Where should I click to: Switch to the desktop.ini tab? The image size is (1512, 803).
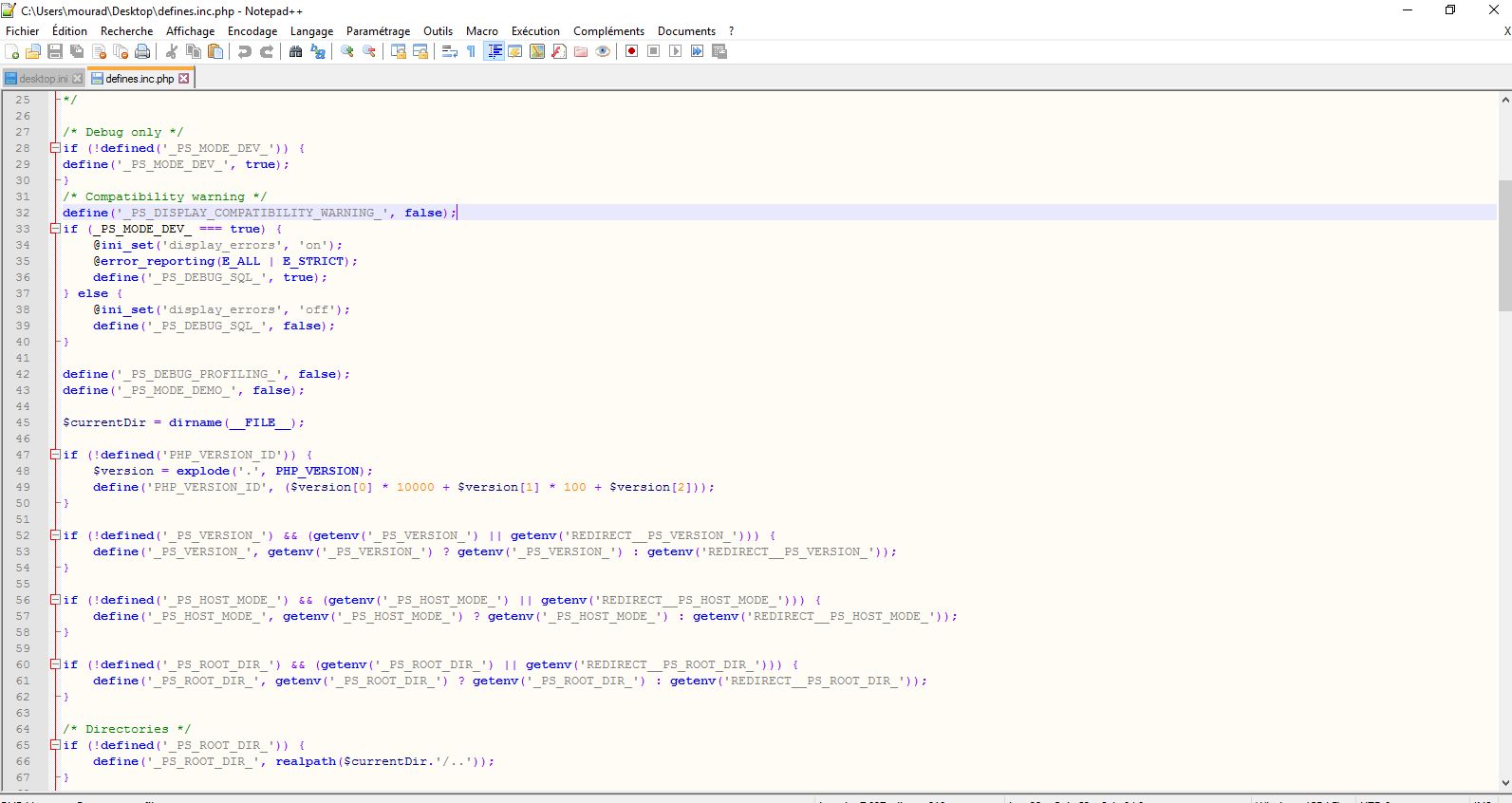(x=43, y=79)
